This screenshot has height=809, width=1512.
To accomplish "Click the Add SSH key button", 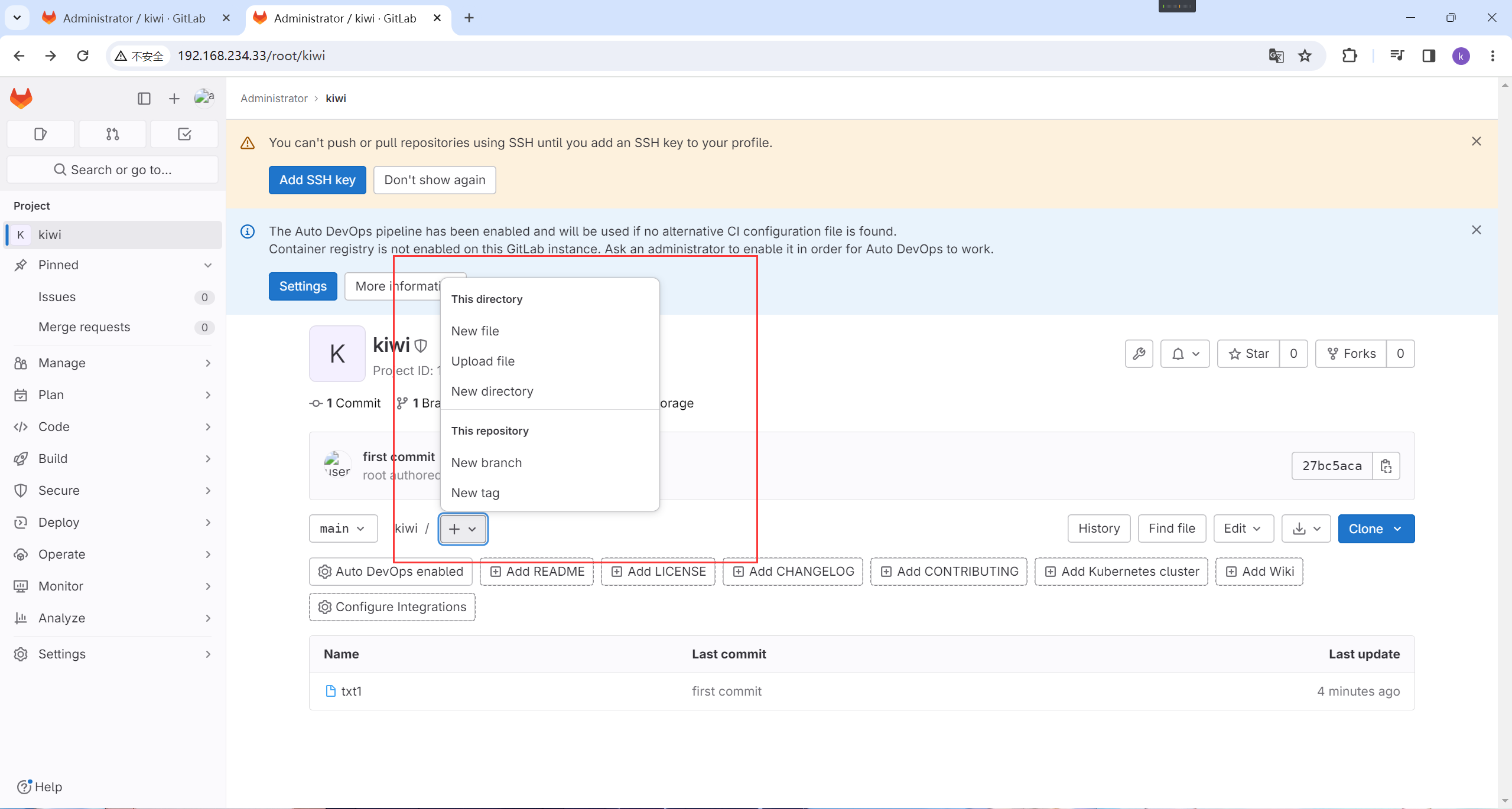I will pyautogui.click(x=317, y=180).
